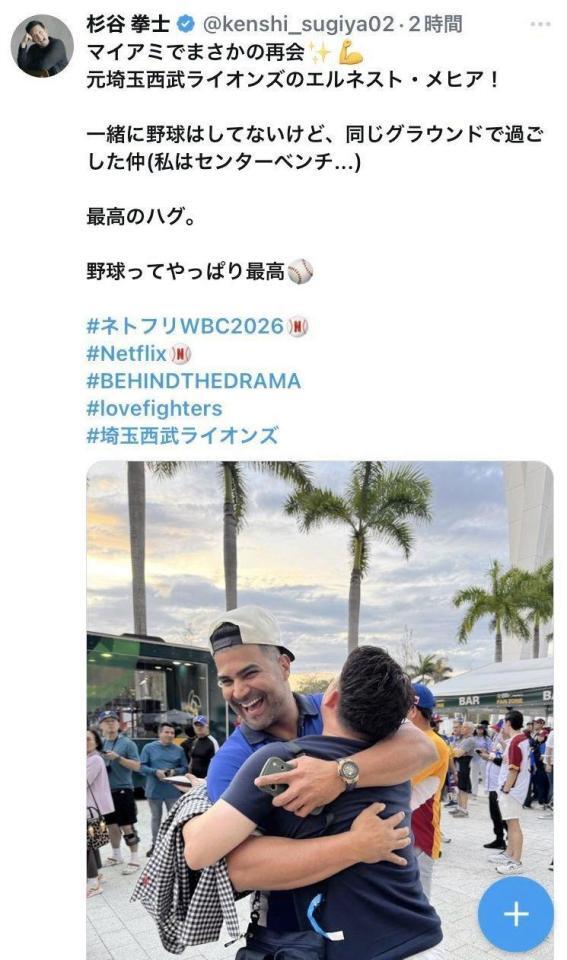Open the #埼玉西武ライオンズ hashtag
The width and height of the screenshot is (567, 960).
pos(182,436)
